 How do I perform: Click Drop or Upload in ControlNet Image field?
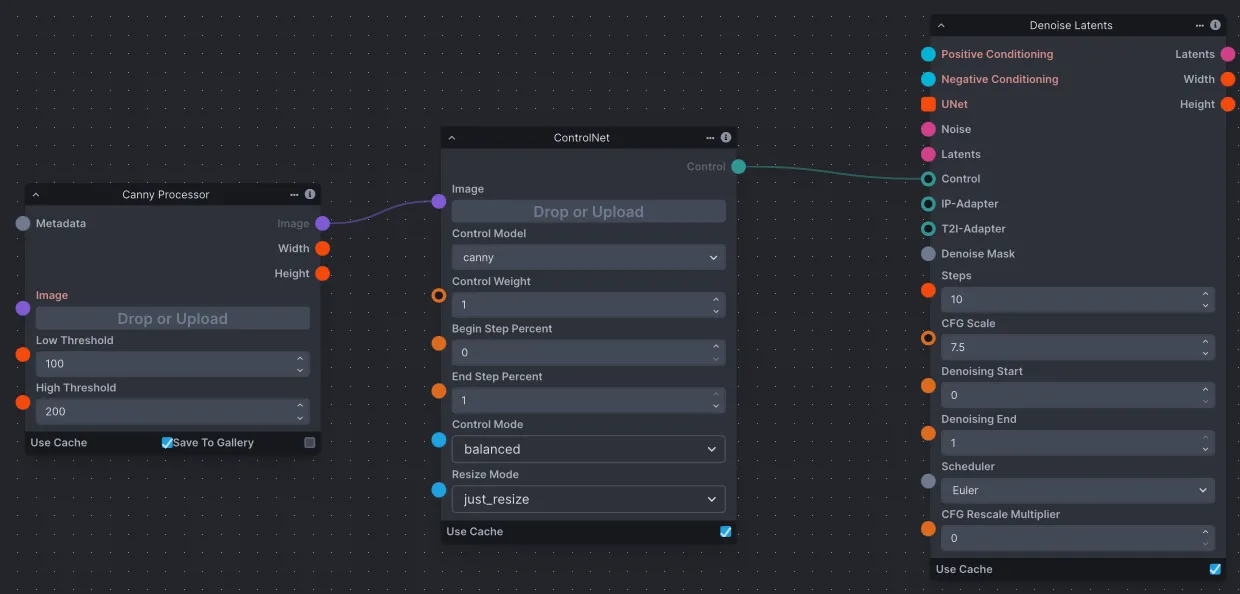(x=588, y=211)
